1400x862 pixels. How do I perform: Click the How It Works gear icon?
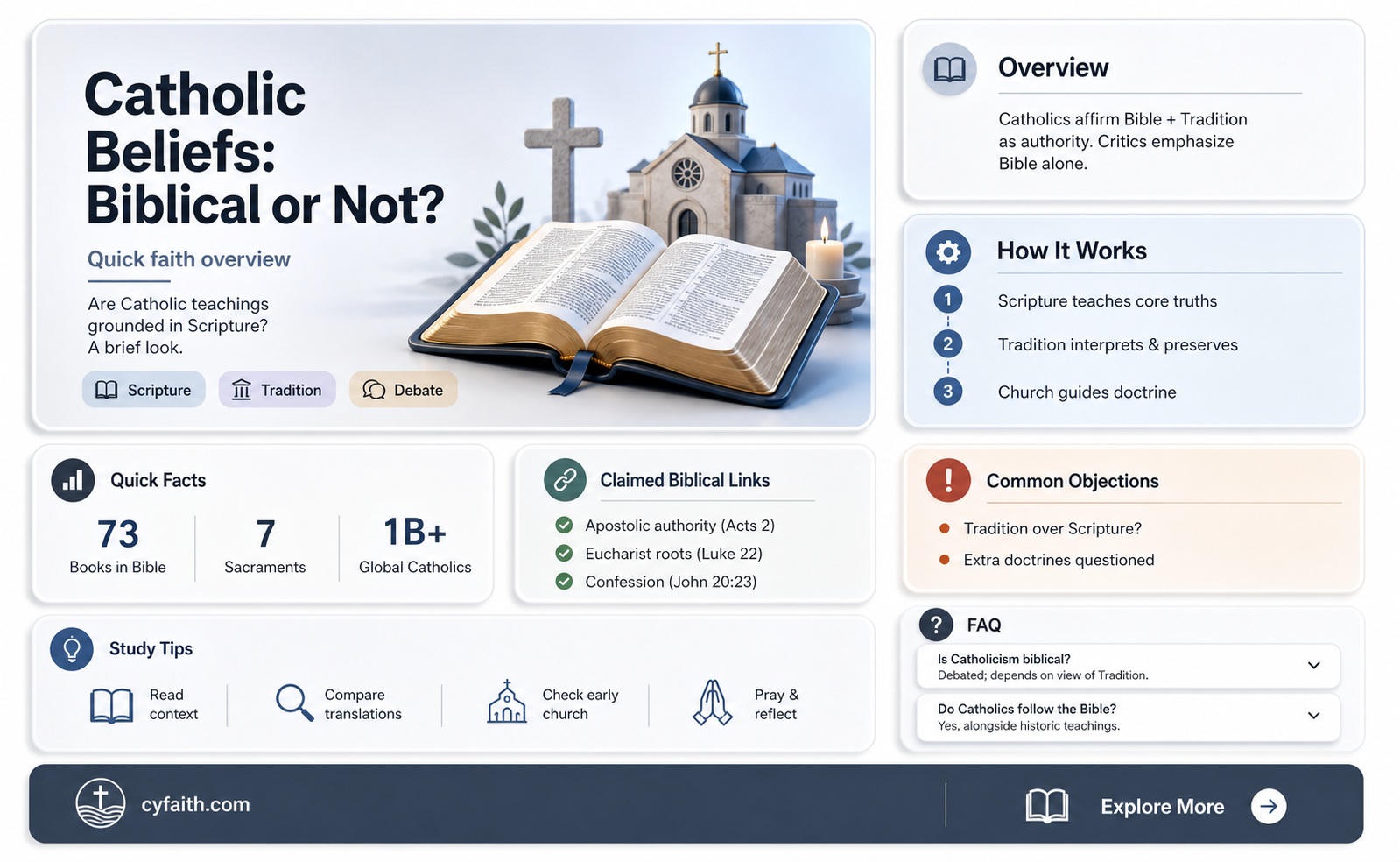948,252
